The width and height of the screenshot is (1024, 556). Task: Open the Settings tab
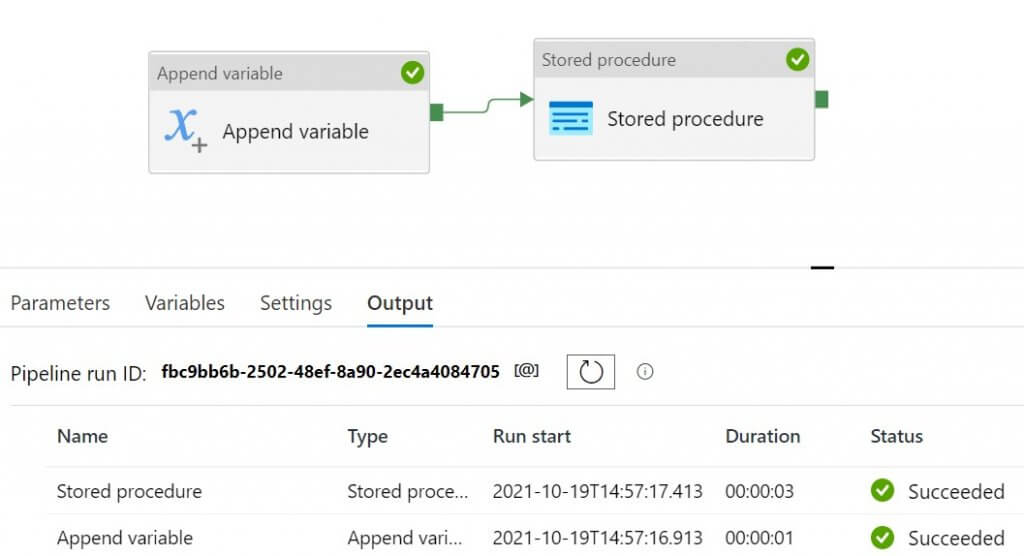coord(296,303)
